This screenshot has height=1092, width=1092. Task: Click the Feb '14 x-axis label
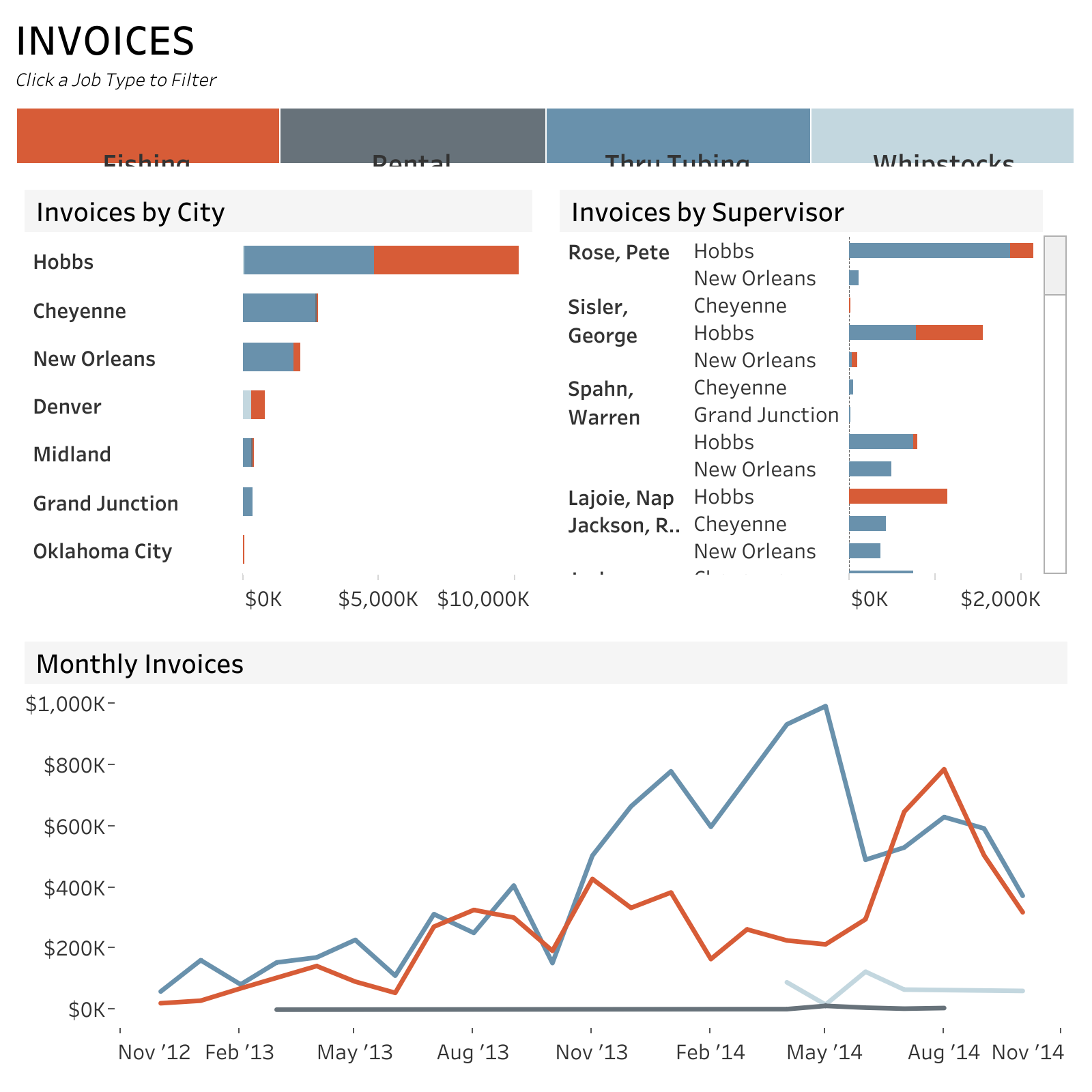coord(710,1052)
